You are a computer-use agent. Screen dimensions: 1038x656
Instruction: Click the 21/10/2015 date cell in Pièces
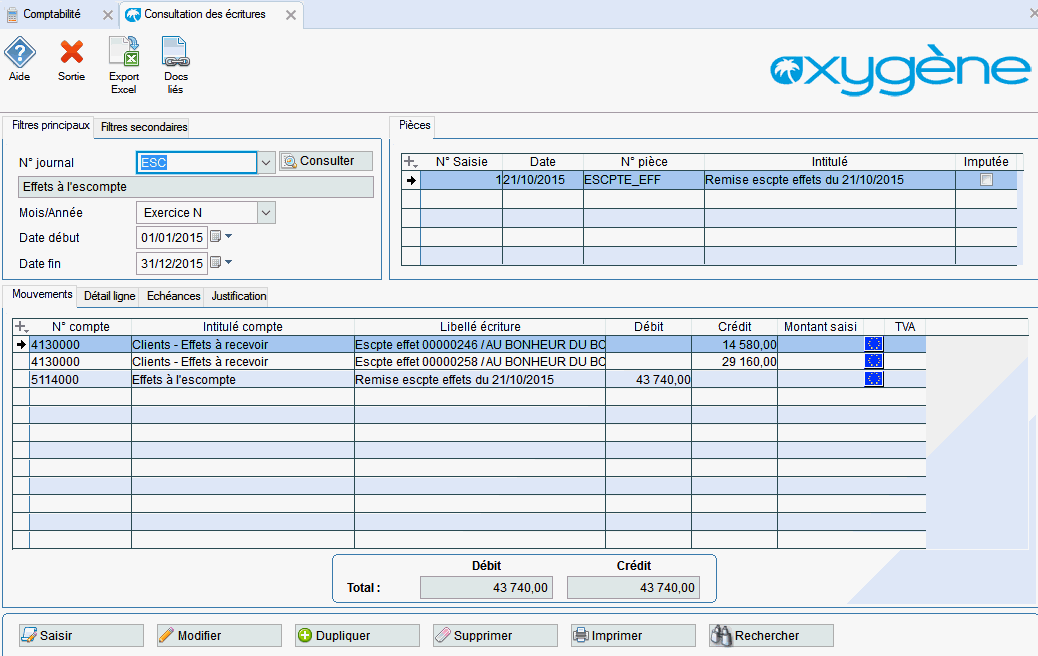pyautogui.click(x=543, y=180)
